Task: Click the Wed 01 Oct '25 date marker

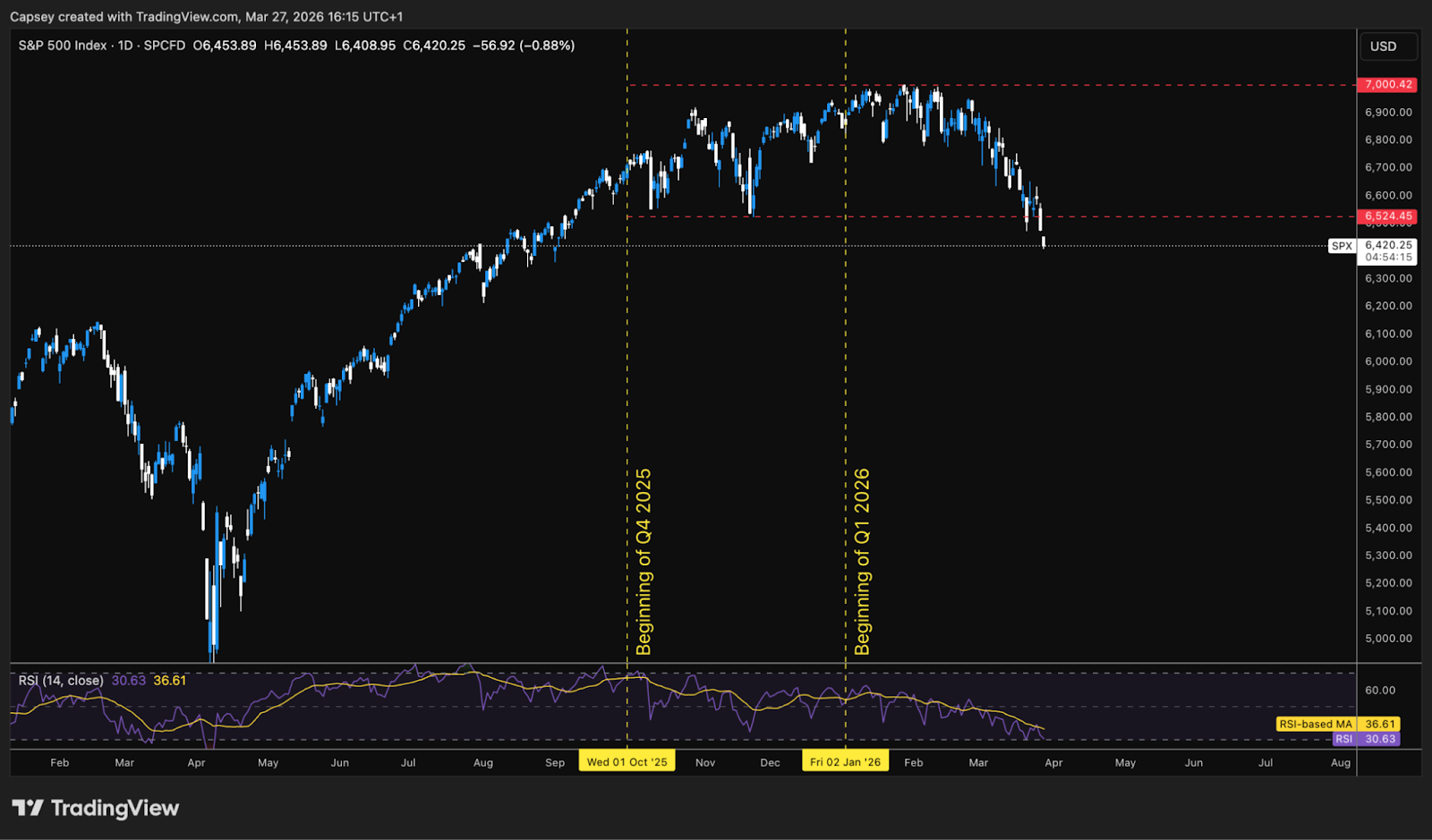Action: 627,762
